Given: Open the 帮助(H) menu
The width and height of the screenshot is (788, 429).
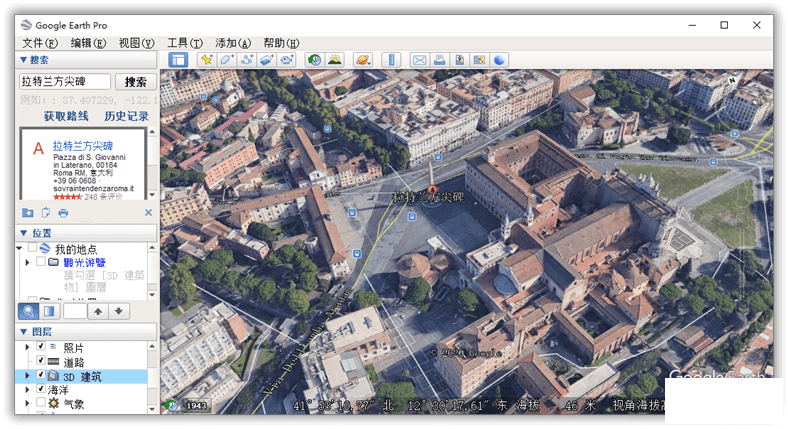Looking at the screenshot, I should 281,43.
